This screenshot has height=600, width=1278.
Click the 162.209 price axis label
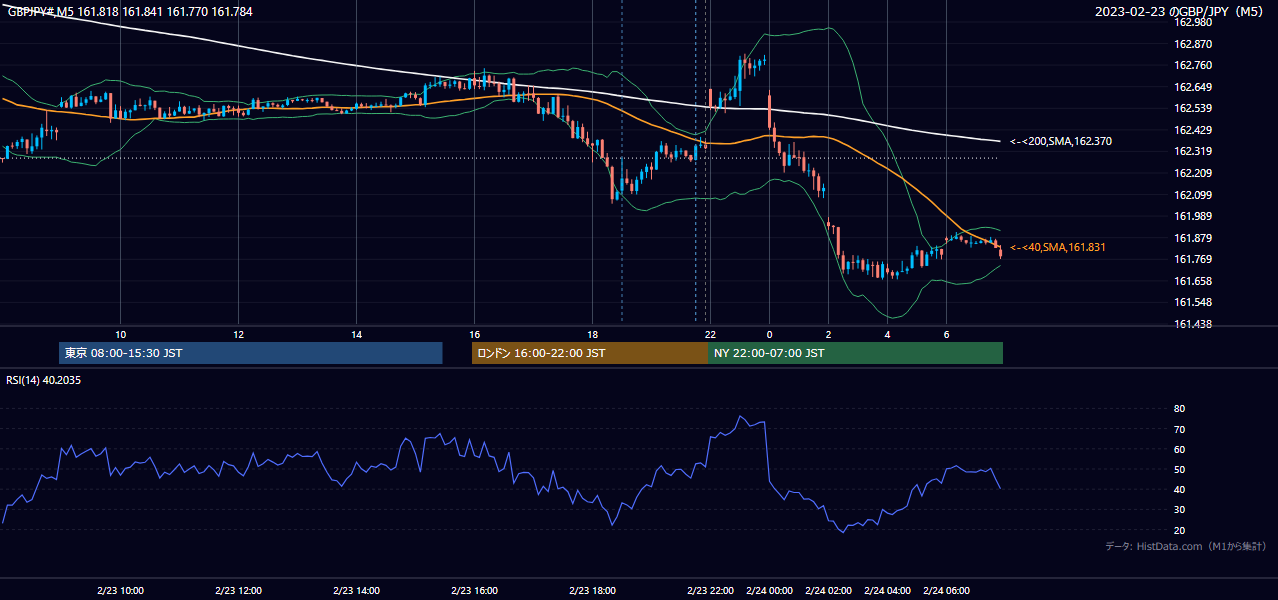1192,173
